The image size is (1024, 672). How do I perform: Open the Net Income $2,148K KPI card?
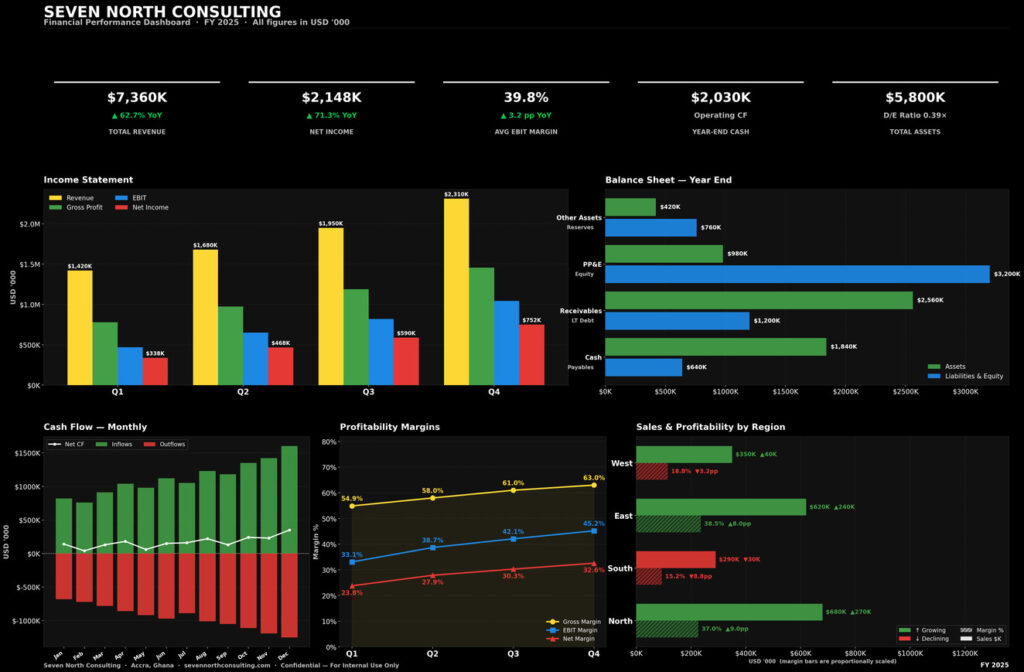(x=331, y=112)
